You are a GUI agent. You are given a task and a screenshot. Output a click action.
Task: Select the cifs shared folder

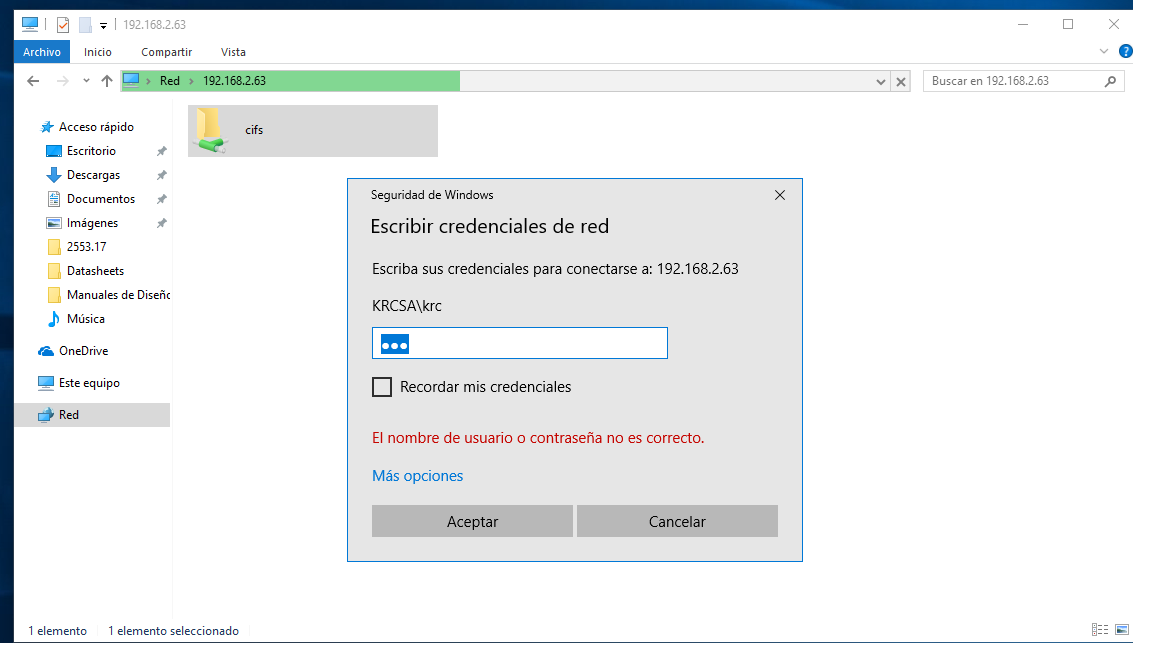313,131
